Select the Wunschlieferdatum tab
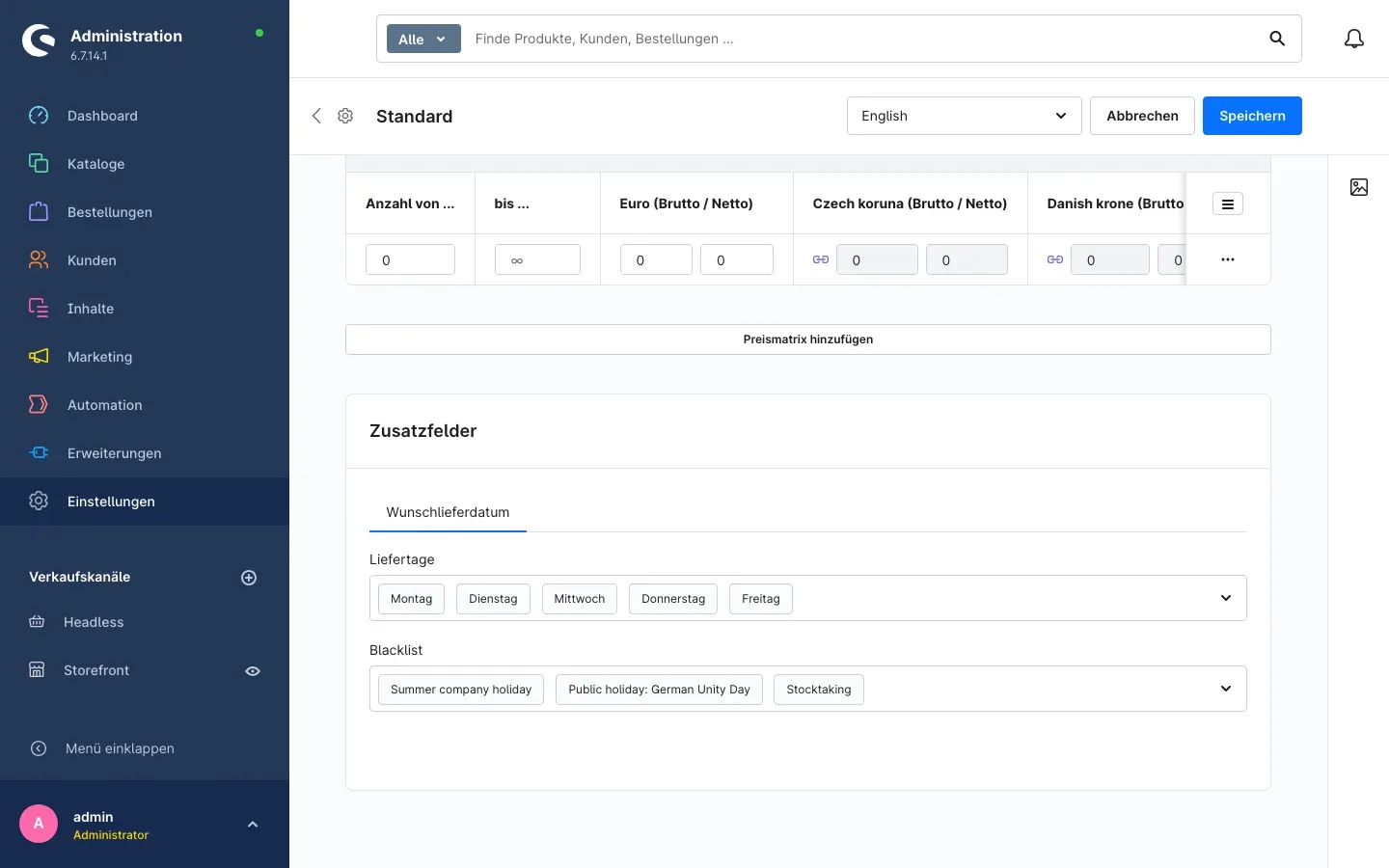Image resolution: width=1389 pixels, height=868 pixels. pos(448,512)
